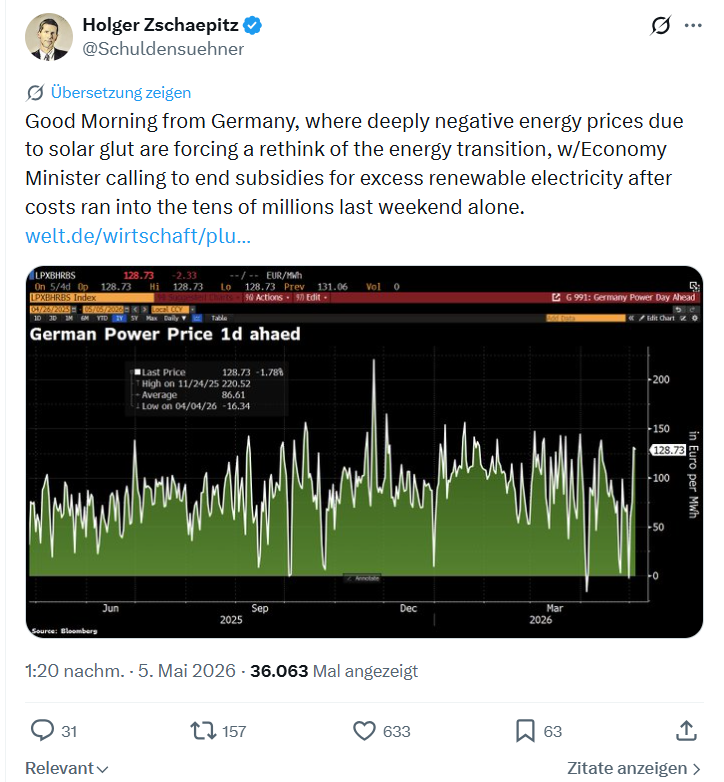Click the Holger Zschaepitz display name
The height and width of the screenshot is (782, 724).
(x=161, y=25)
